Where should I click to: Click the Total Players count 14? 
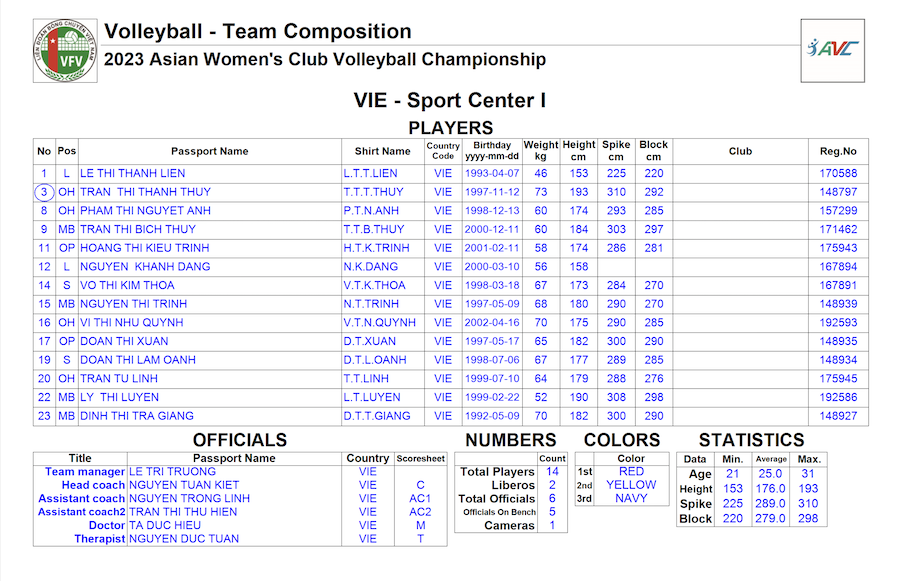(x=552, y=471)
